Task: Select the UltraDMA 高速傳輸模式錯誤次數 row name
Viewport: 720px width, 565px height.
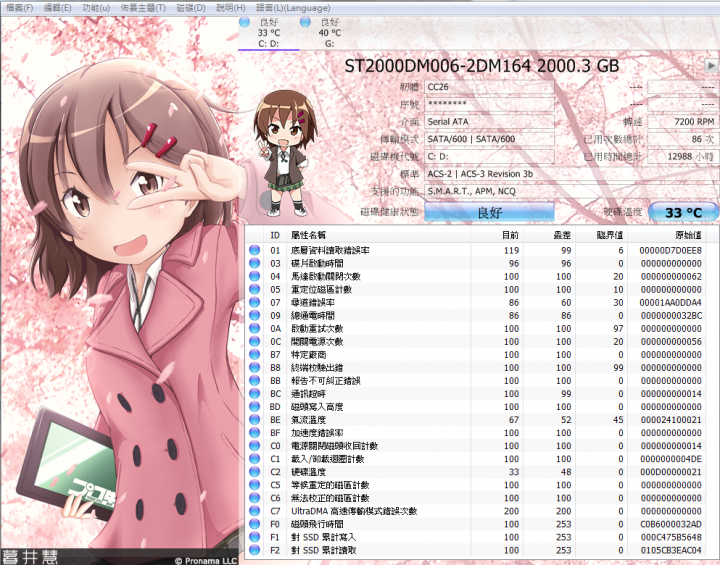Action: click(x=354, y=511)
